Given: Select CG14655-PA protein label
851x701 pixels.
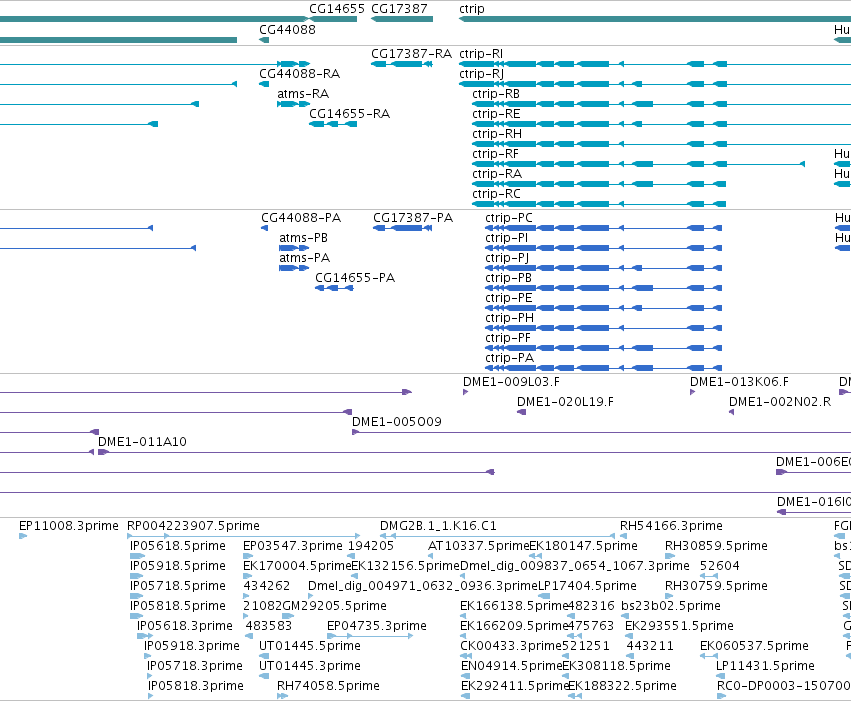Looking at the screenshot, I should pos(355,278).
